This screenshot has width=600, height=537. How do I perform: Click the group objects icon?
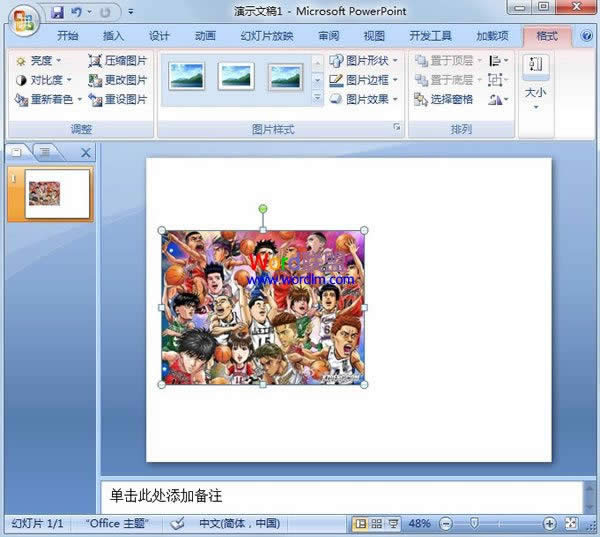(498, 80)
